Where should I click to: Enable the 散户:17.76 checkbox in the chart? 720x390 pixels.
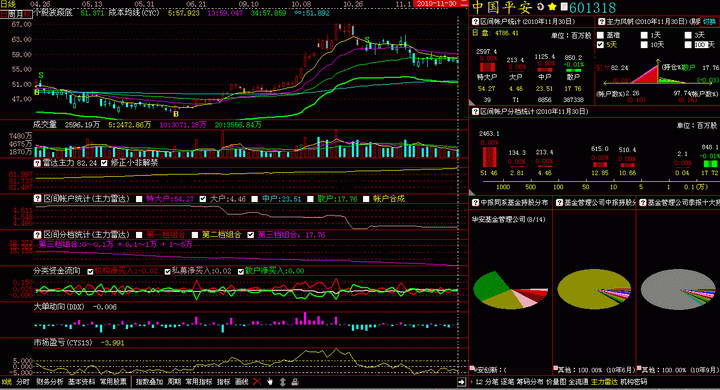pyautogui.click(x=310, y=199)
